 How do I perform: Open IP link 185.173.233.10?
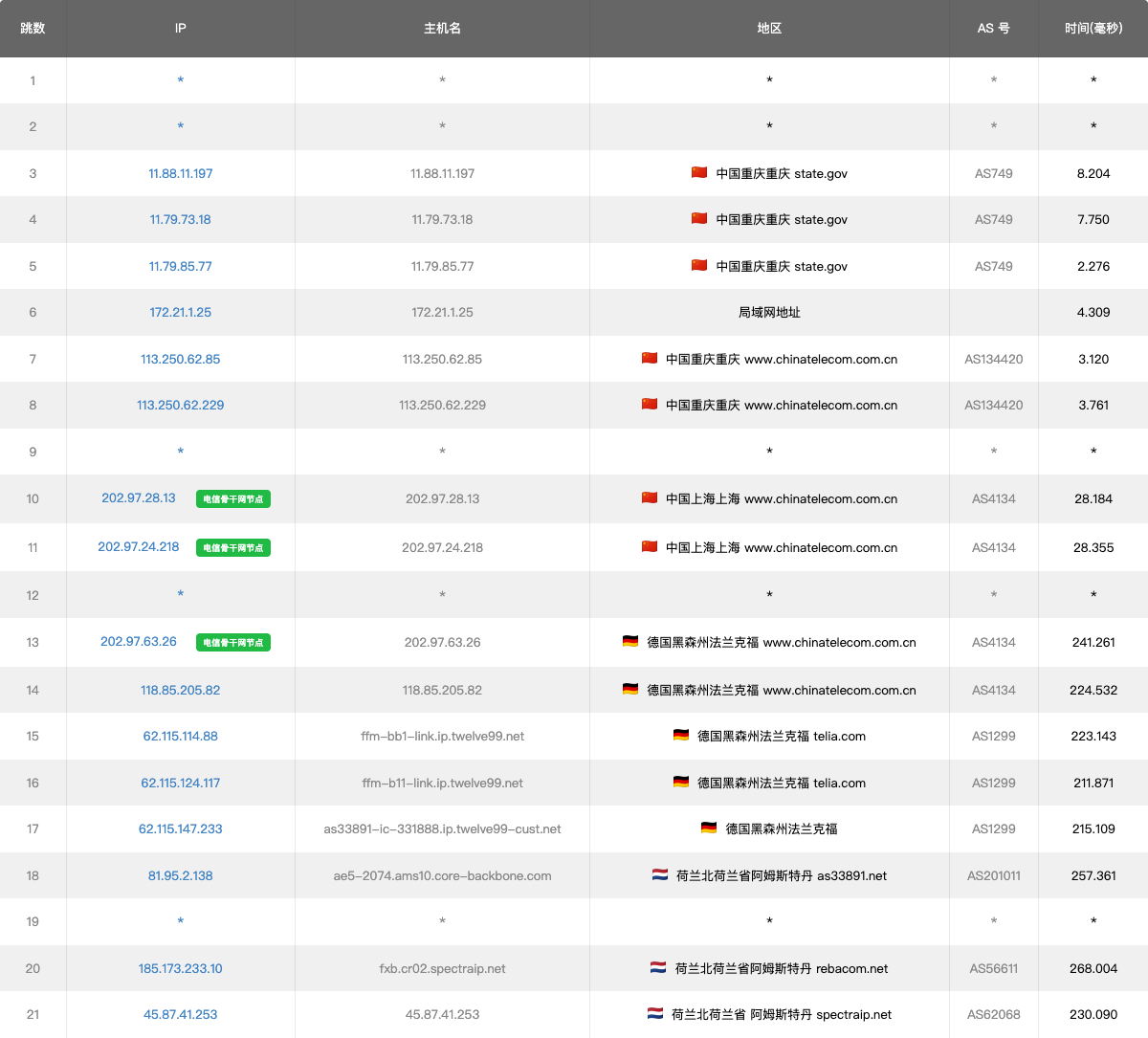click(x=180, y=968)
